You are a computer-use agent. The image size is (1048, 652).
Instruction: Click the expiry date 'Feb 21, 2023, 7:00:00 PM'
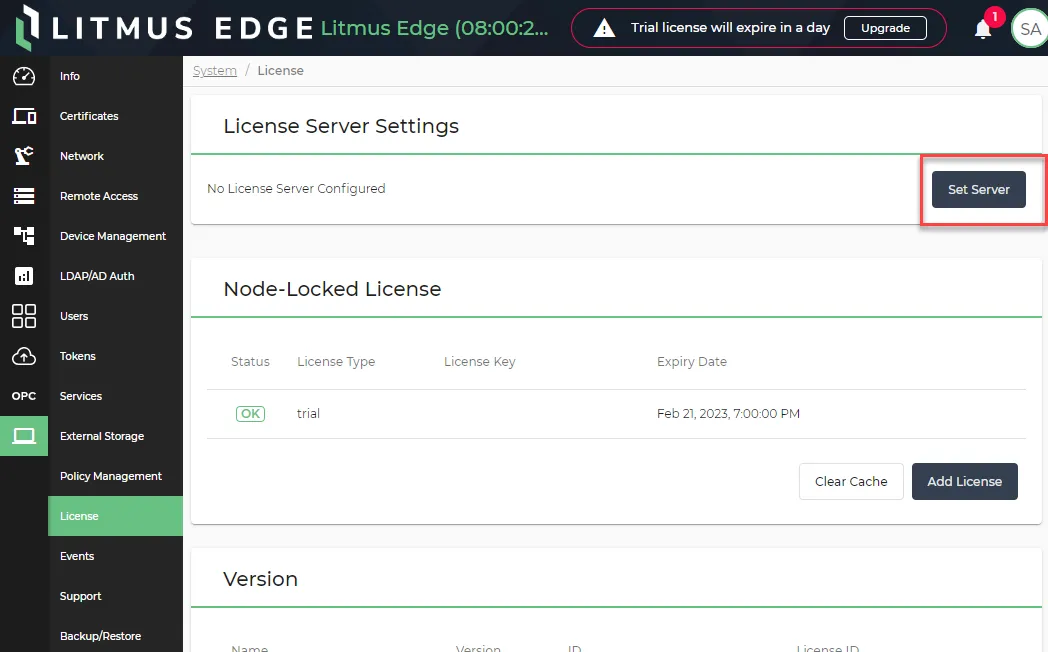pos(728,414)
